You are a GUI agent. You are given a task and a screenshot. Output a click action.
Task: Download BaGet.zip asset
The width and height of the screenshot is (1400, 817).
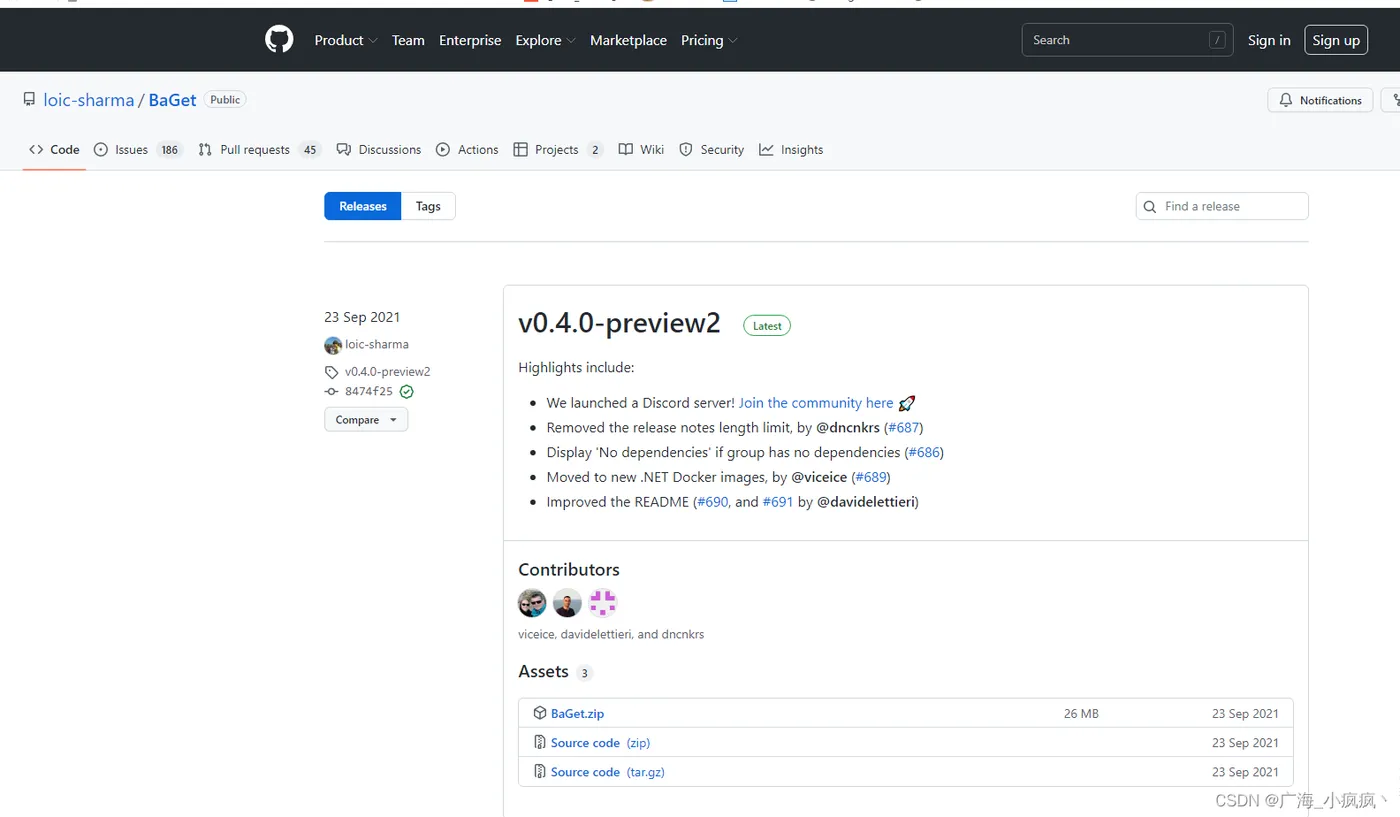[x=577, y=714]
